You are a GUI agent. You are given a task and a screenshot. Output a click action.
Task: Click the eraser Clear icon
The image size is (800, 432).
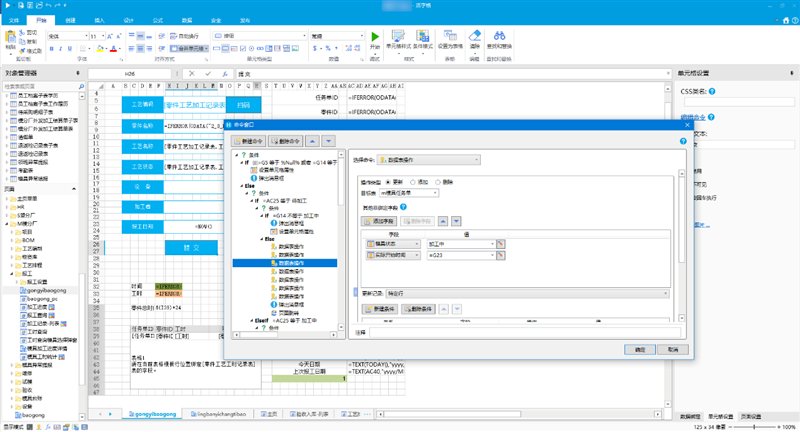pyautogui.click(x=474, y=35)
